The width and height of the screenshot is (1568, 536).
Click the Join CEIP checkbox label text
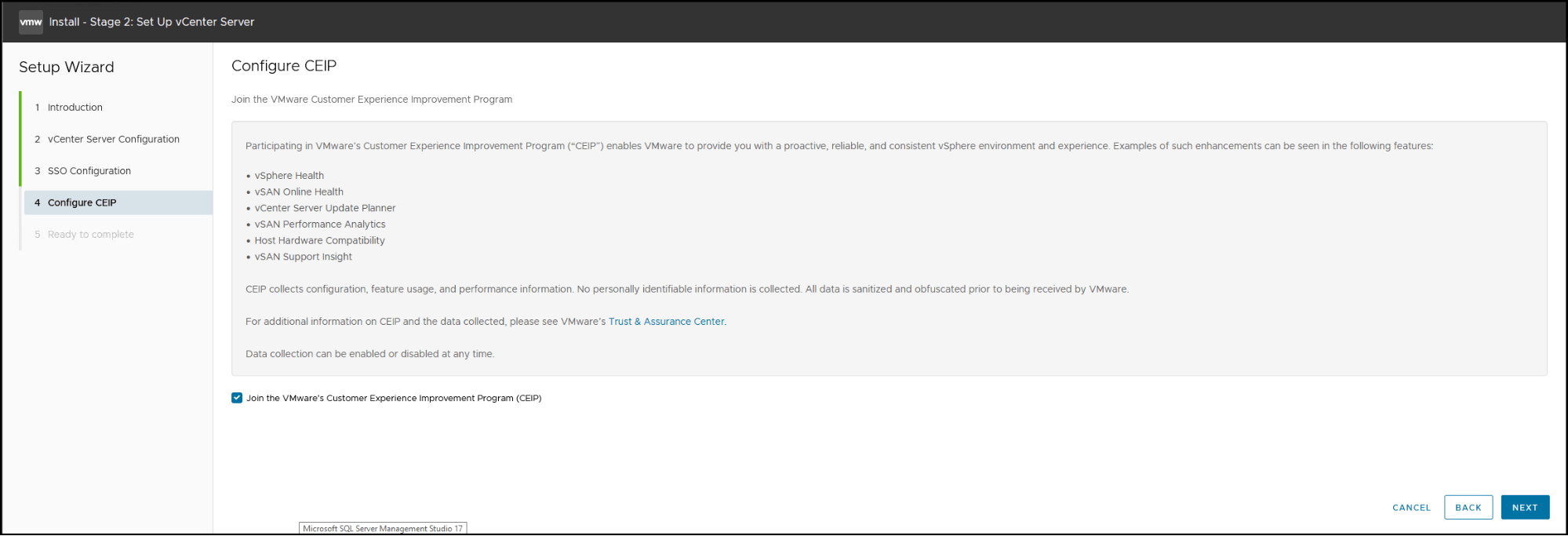(394, 399)
